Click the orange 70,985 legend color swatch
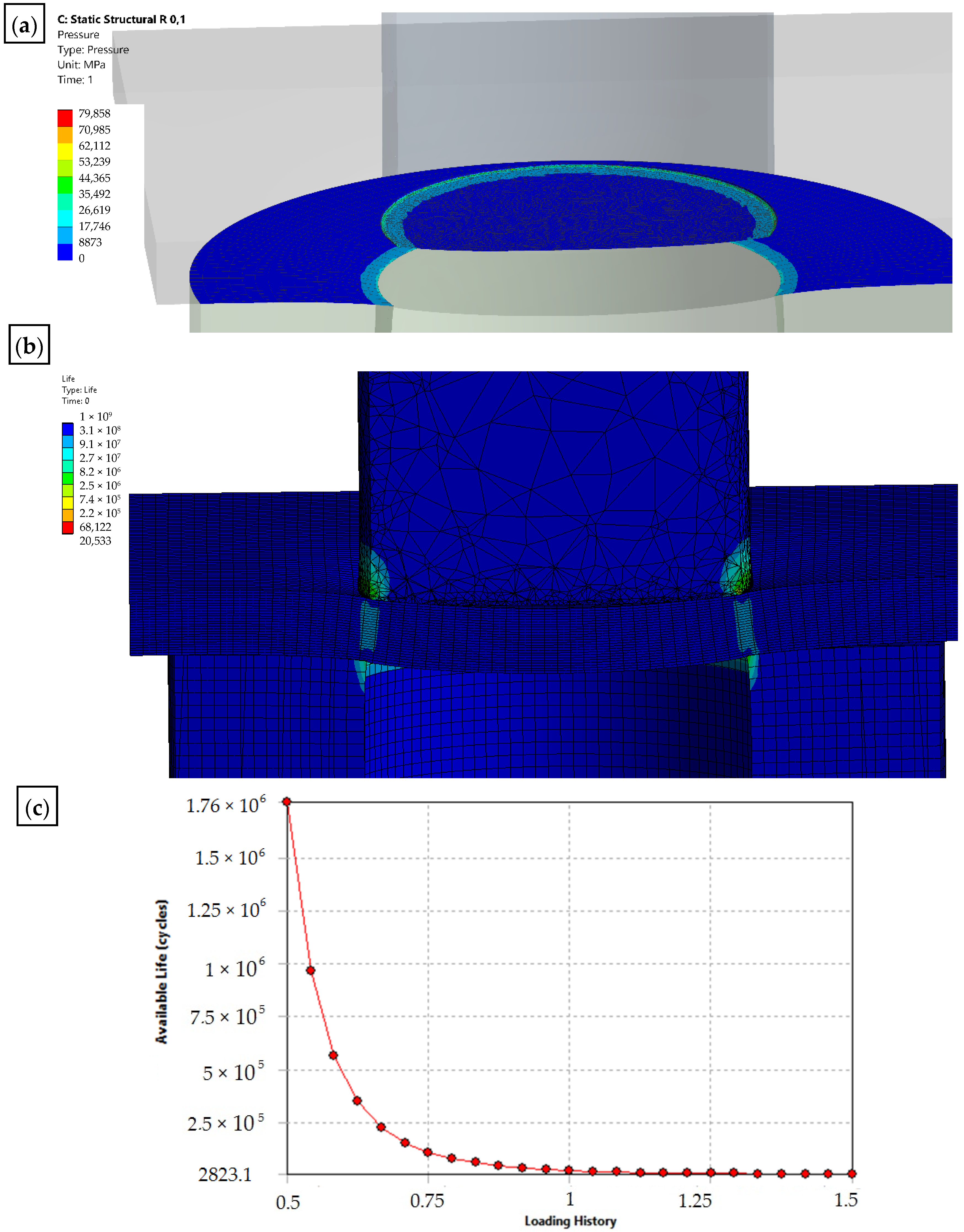 [65, 135]
